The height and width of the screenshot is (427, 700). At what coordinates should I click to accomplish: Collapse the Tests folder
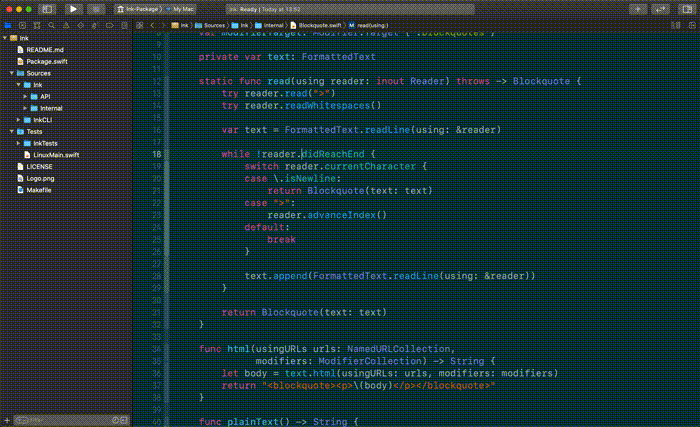[12, 131]
